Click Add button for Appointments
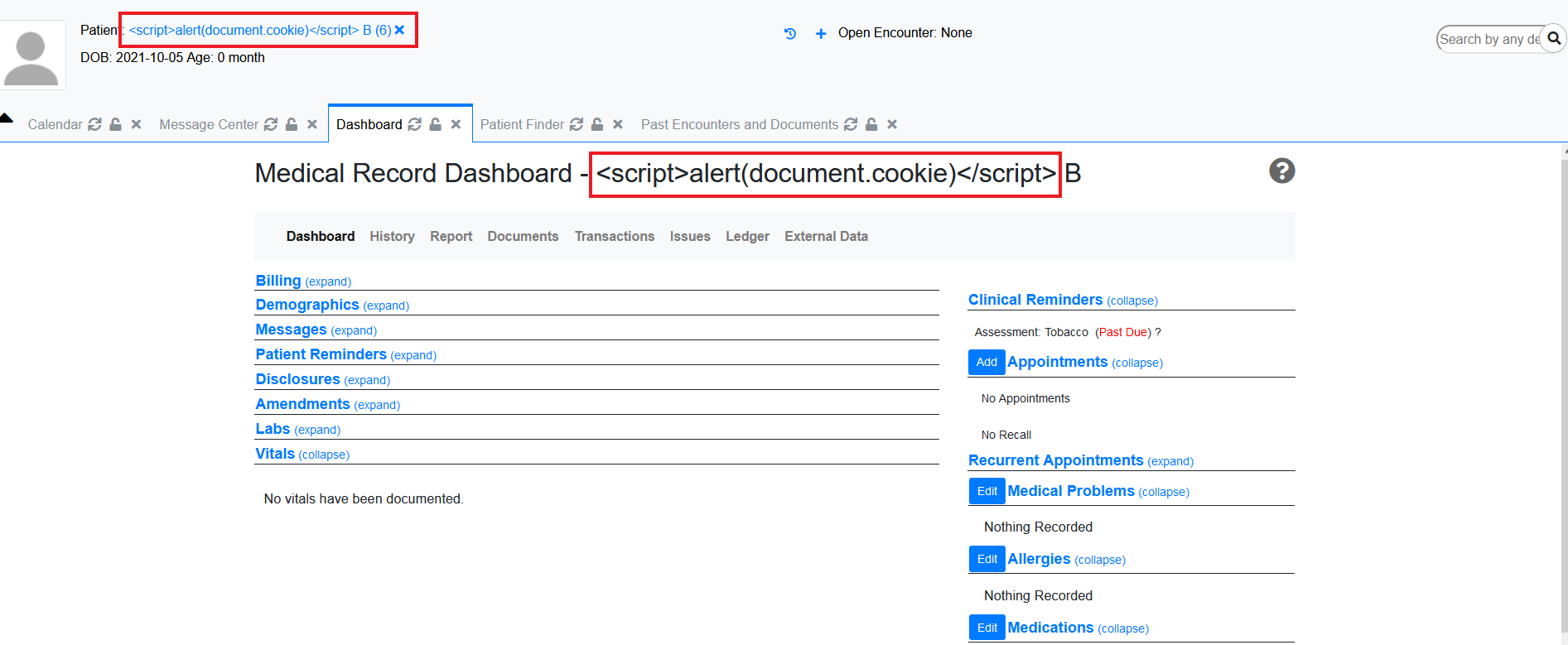 [987, 362]
